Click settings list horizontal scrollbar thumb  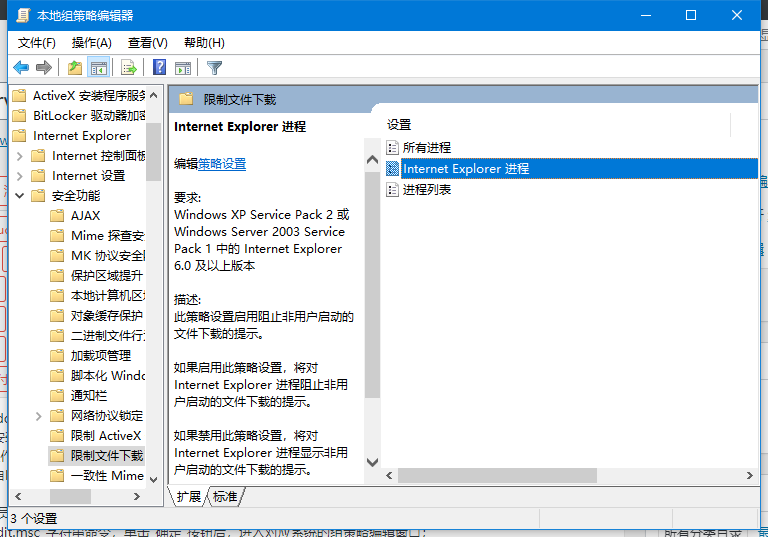point(497,475)
